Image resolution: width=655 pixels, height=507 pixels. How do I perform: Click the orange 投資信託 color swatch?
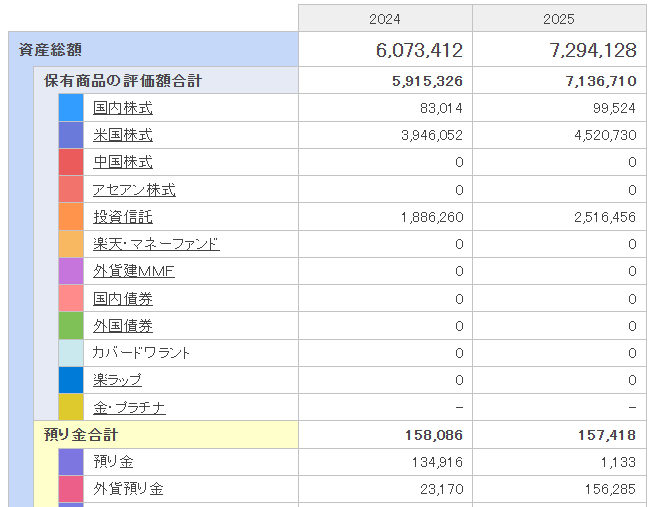click(71, 217)
